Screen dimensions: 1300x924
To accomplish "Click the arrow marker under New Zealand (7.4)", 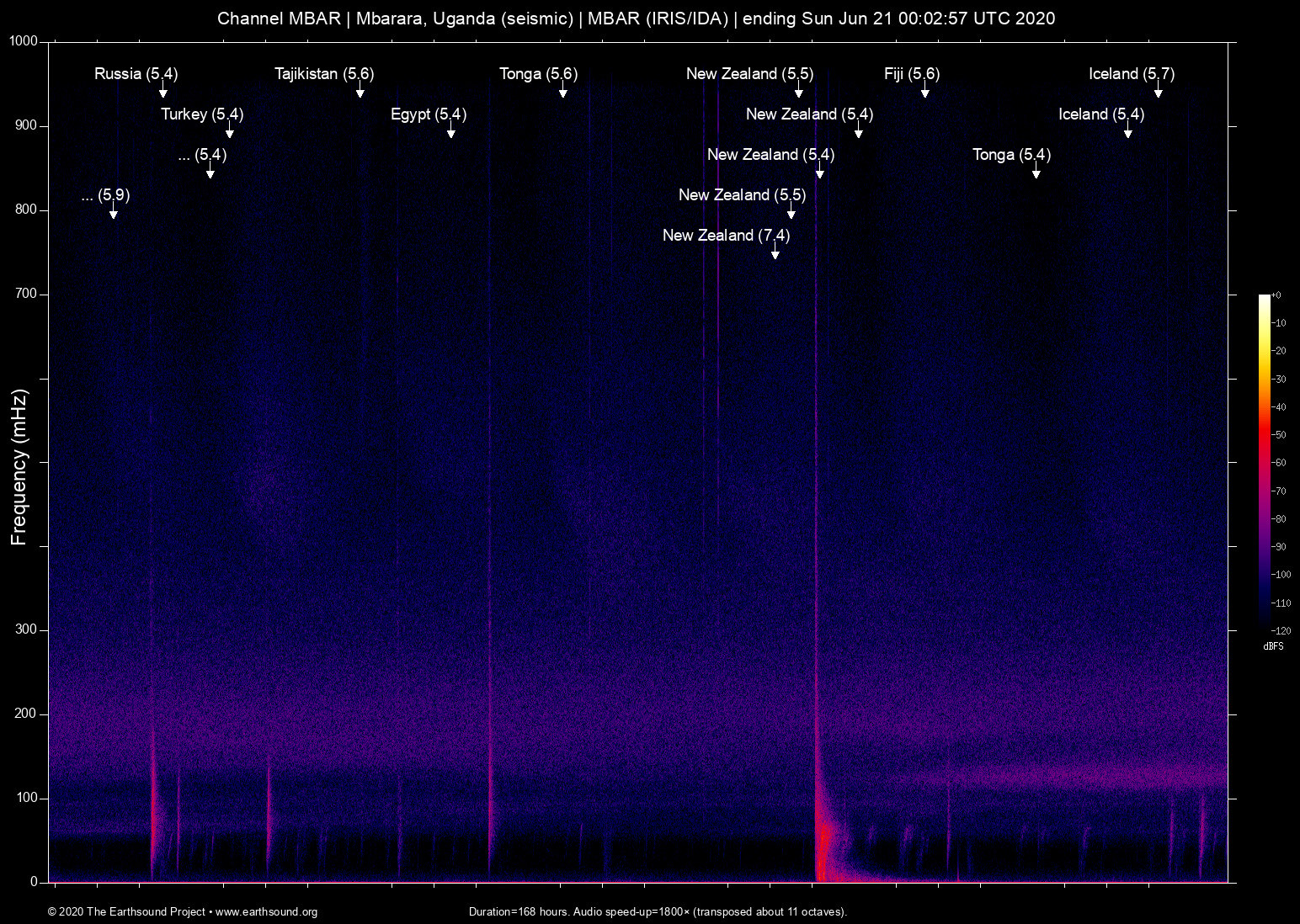I will 775,252.
